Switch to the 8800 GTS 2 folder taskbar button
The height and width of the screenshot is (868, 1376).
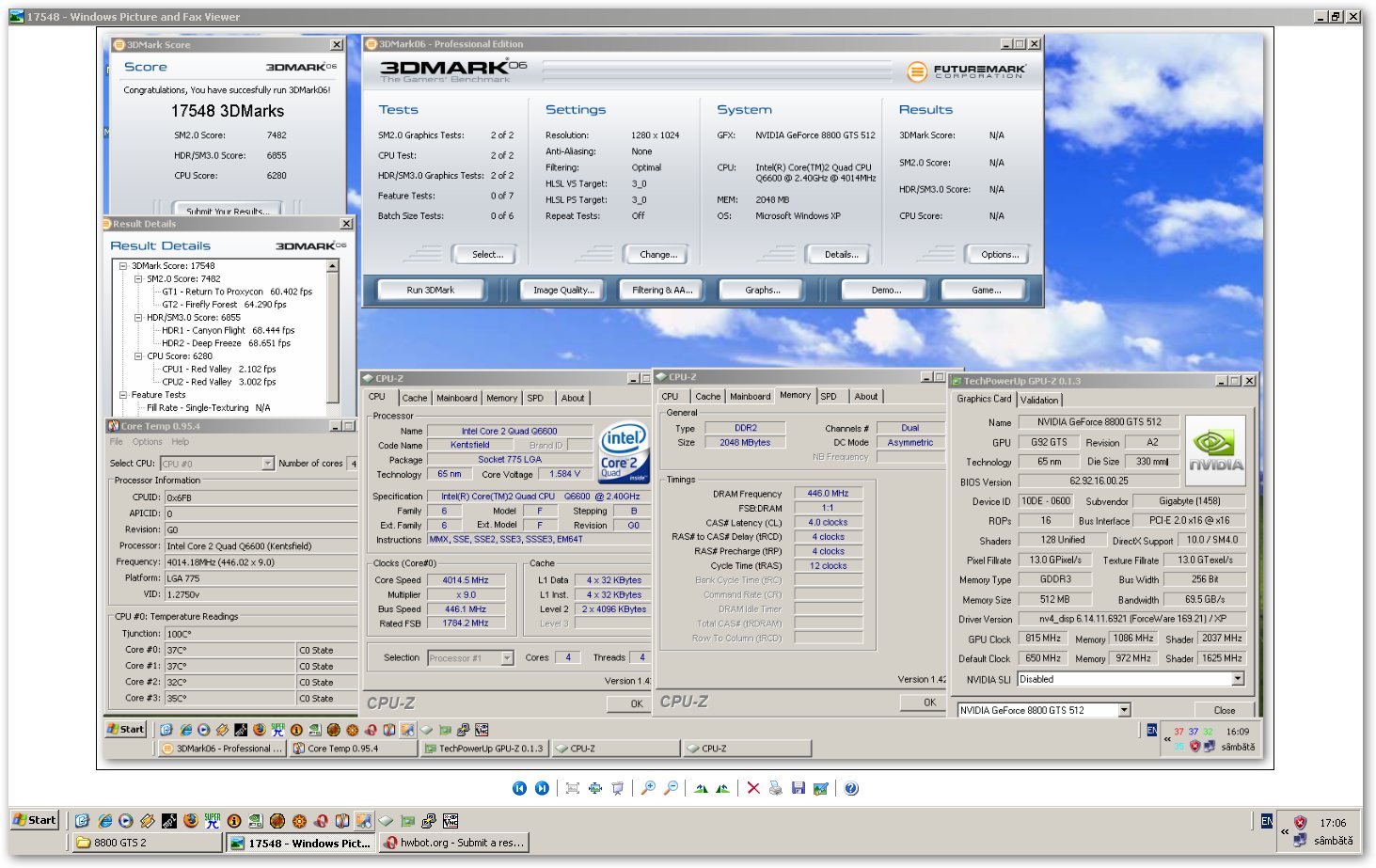click(x=148, y=843)
